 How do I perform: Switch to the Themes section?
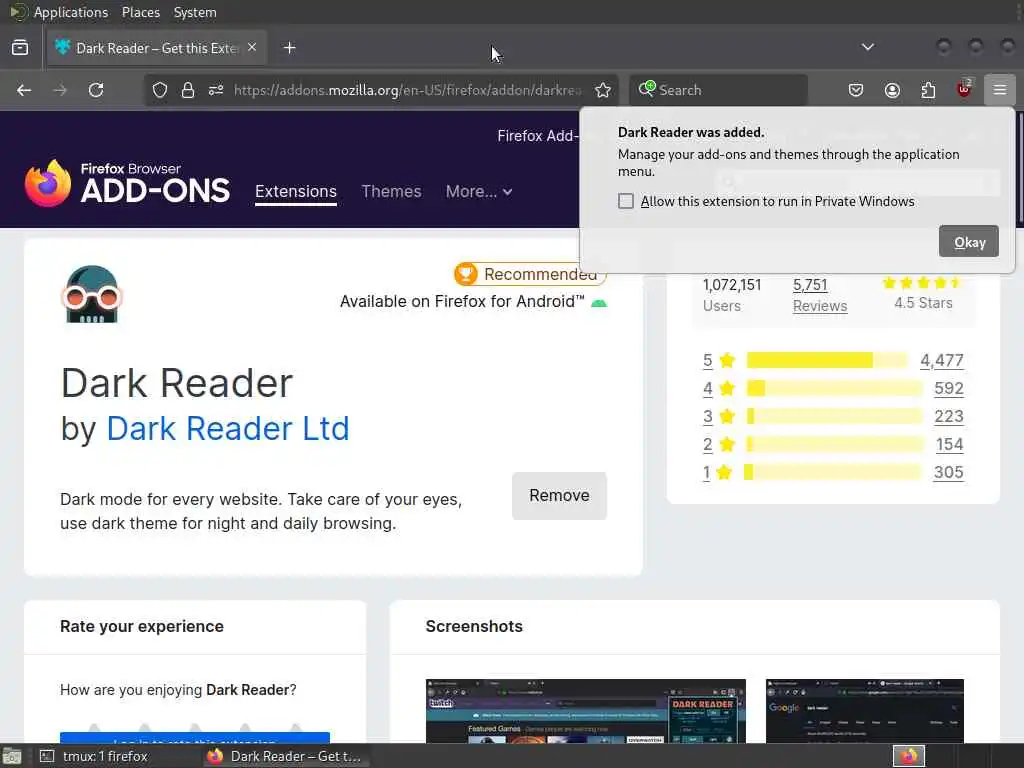(x=391, y=191)
